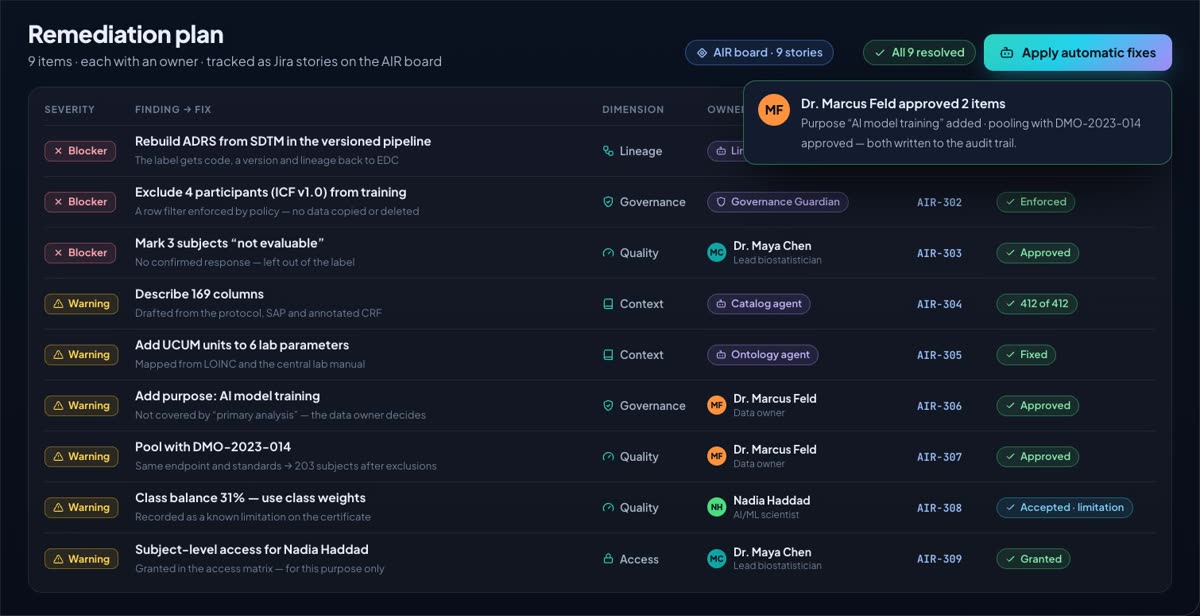Click the Approved status on the AIR-303 row

click(x=1038, y=253)
